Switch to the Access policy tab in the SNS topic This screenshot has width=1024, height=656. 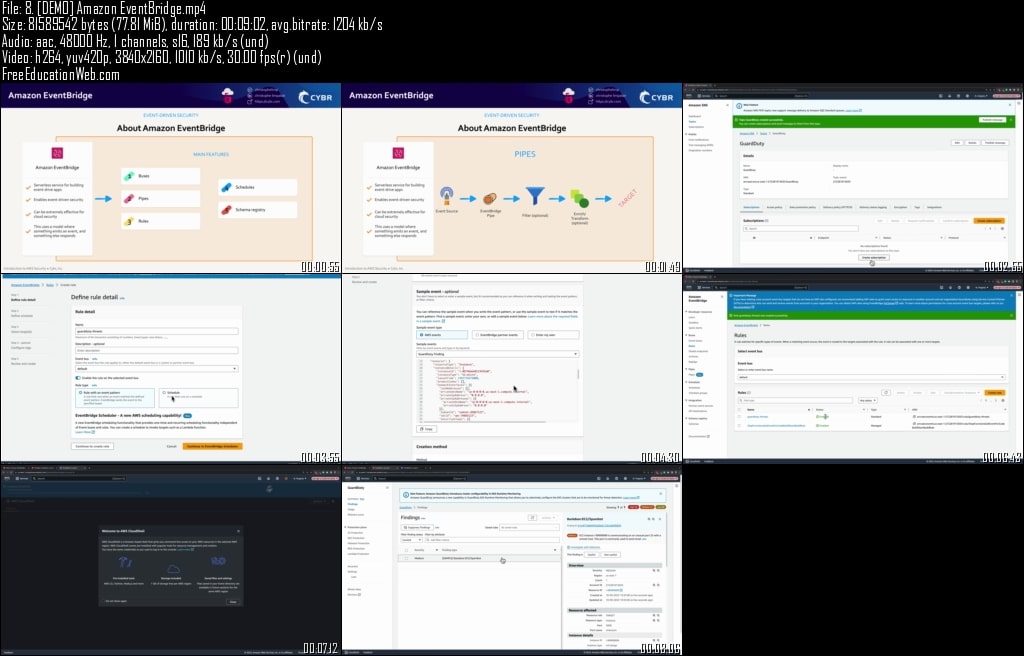click(774, 207)
